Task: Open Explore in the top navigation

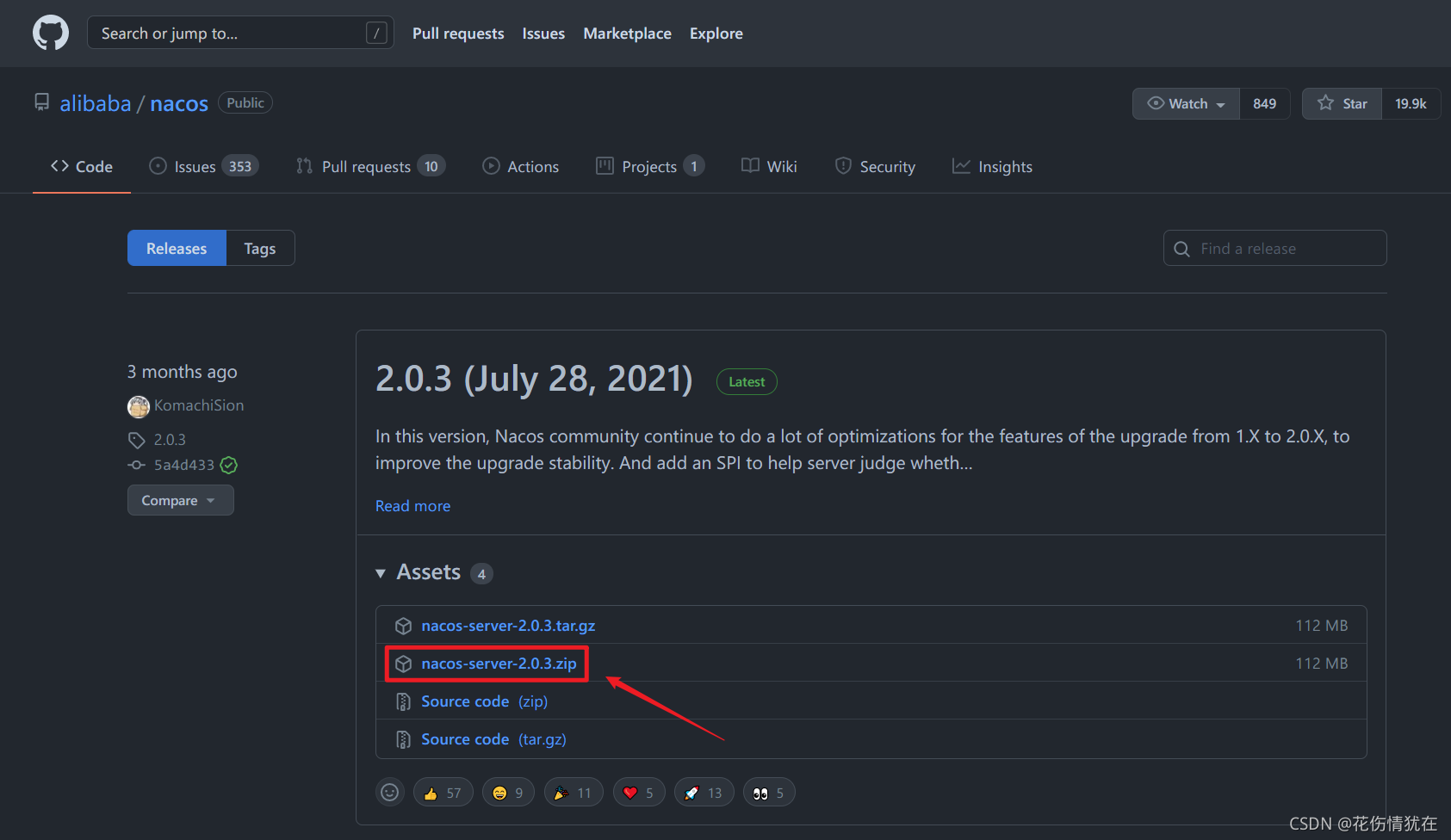Action: [x=716, y=34]
